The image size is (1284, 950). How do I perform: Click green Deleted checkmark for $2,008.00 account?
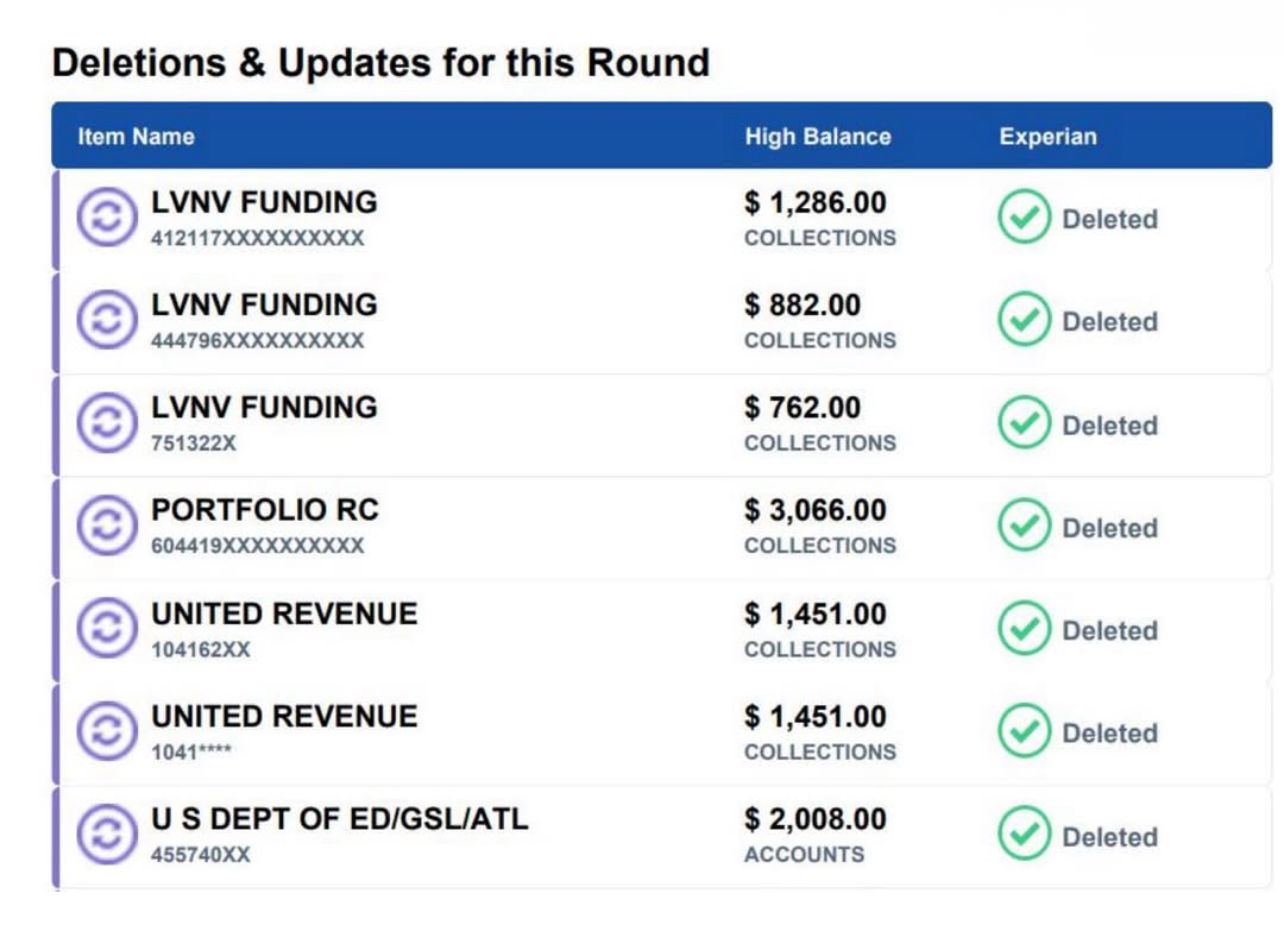[x=1022, y=836]
